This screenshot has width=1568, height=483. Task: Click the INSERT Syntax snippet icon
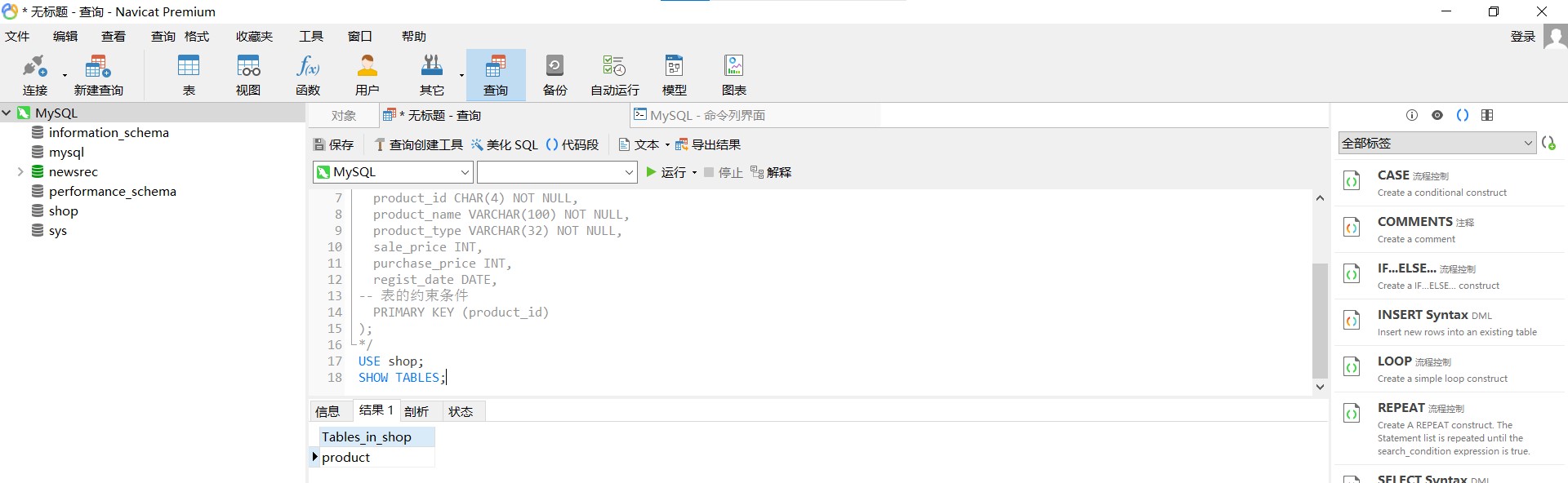(1352, 320)
